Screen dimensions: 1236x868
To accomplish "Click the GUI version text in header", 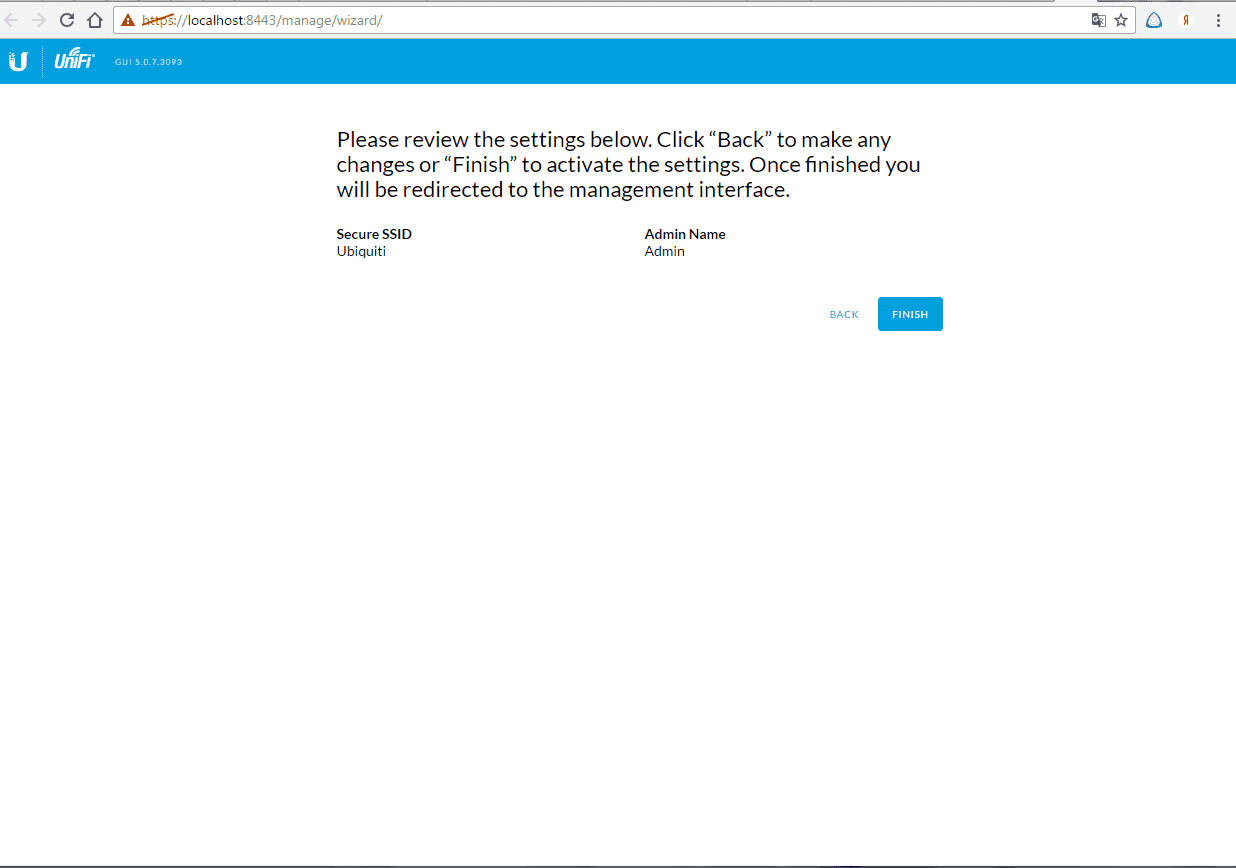I will pos(148,62).
